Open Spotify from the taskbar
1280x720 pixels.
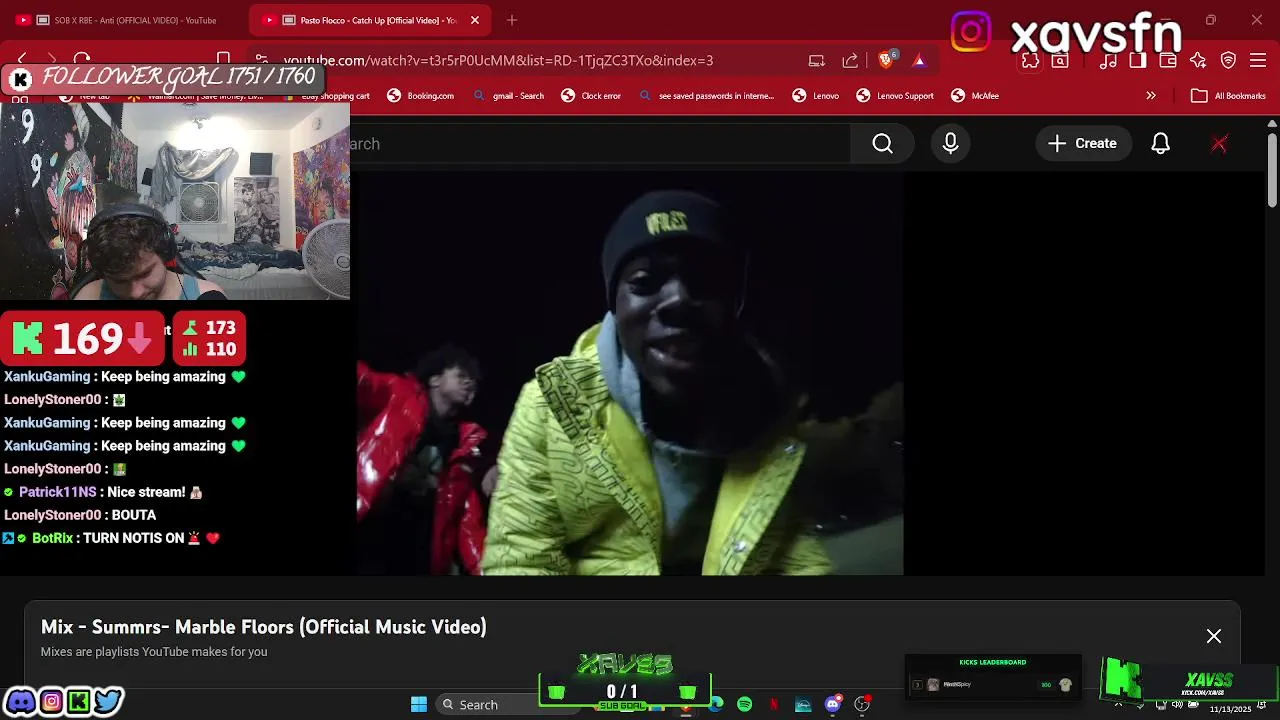[745, 704]
